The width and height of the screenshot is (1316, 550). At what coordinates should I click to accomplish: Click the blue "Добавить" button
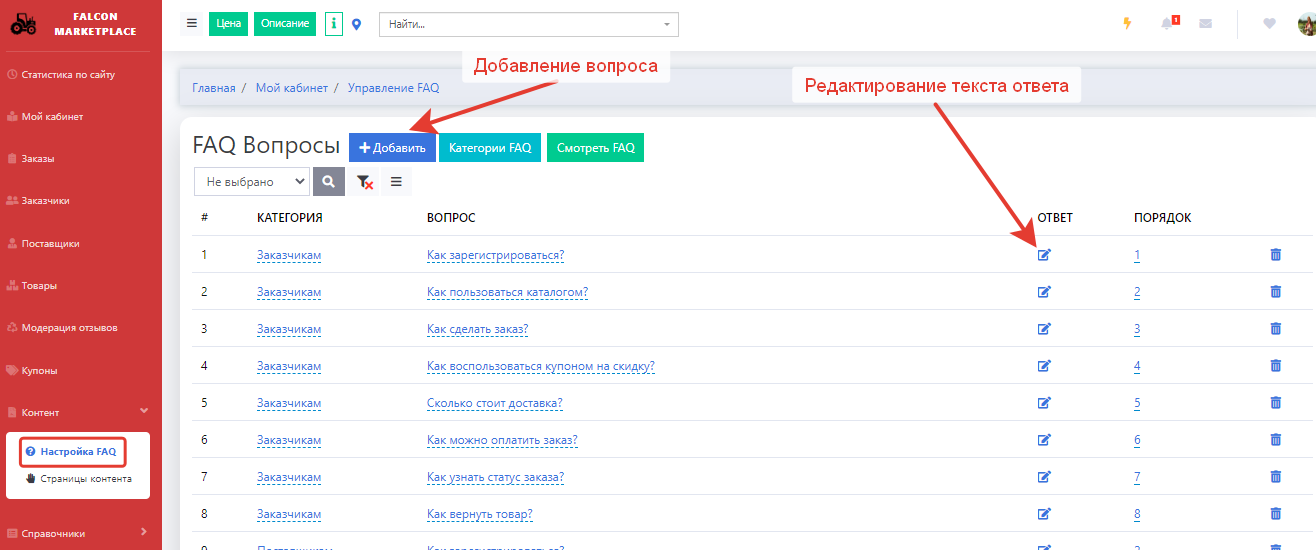tap(392, 148)
